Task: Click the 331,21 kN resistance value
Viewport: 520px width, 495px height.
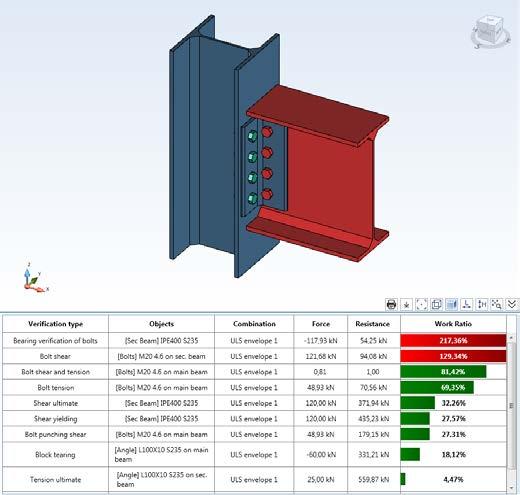Action: [x=373, y=455]
